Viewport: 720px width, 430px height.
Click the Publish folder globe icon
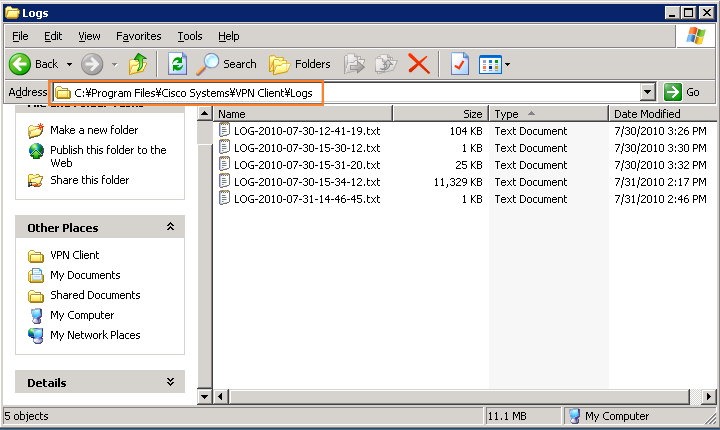pyautogui.click(x=36, y=151)
